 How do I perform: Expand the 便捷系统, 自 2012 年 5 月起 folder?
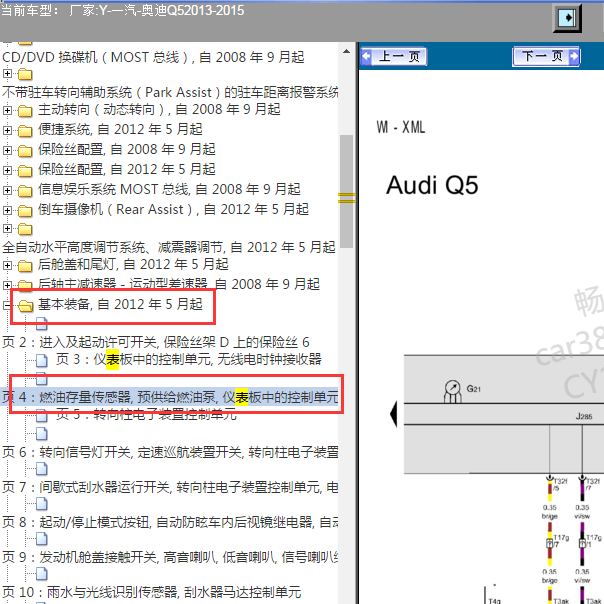click(x=7, y=130)
